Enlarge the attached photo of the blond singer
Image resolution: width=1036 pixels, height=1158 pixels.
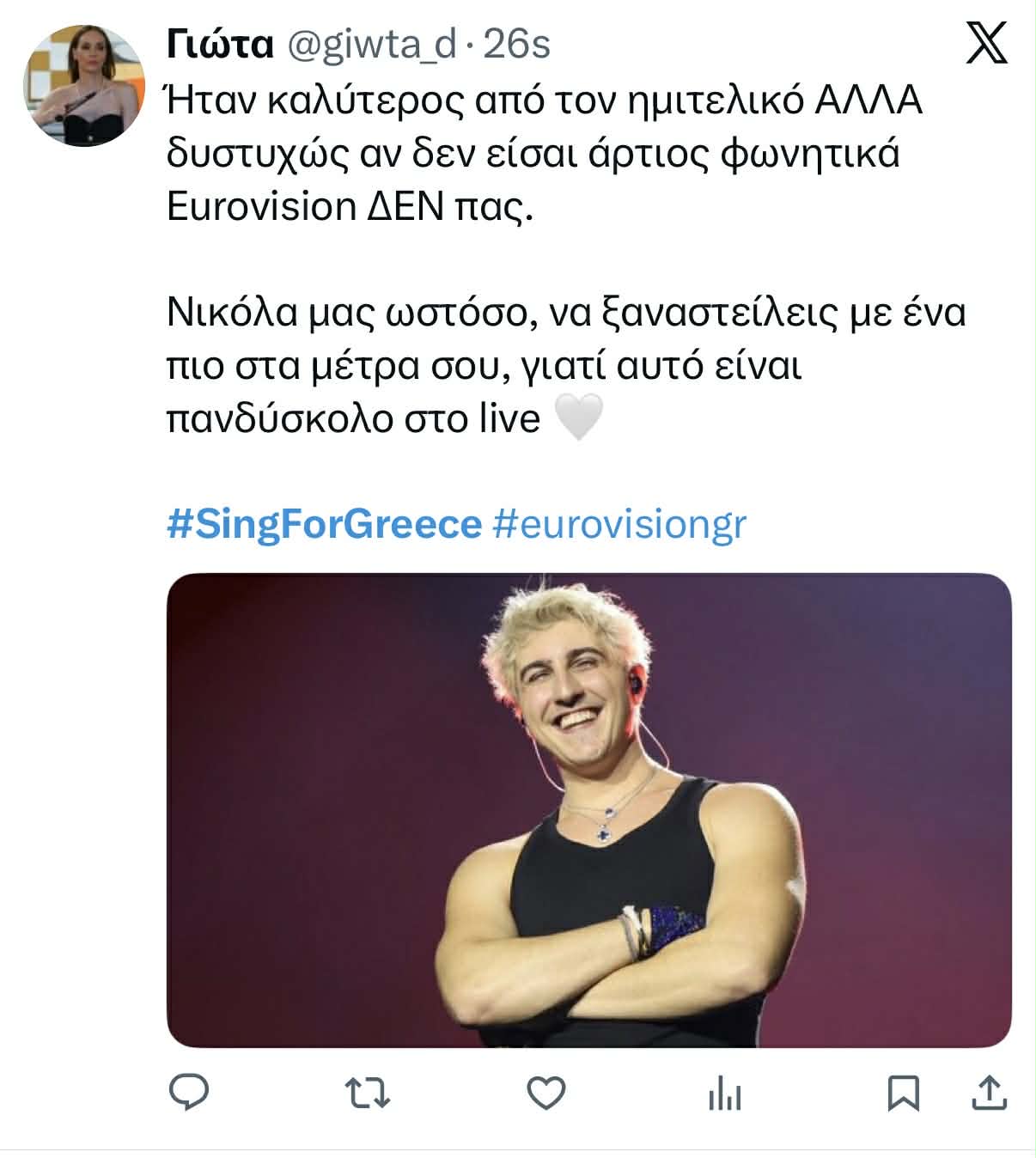[x=588, y=810]
